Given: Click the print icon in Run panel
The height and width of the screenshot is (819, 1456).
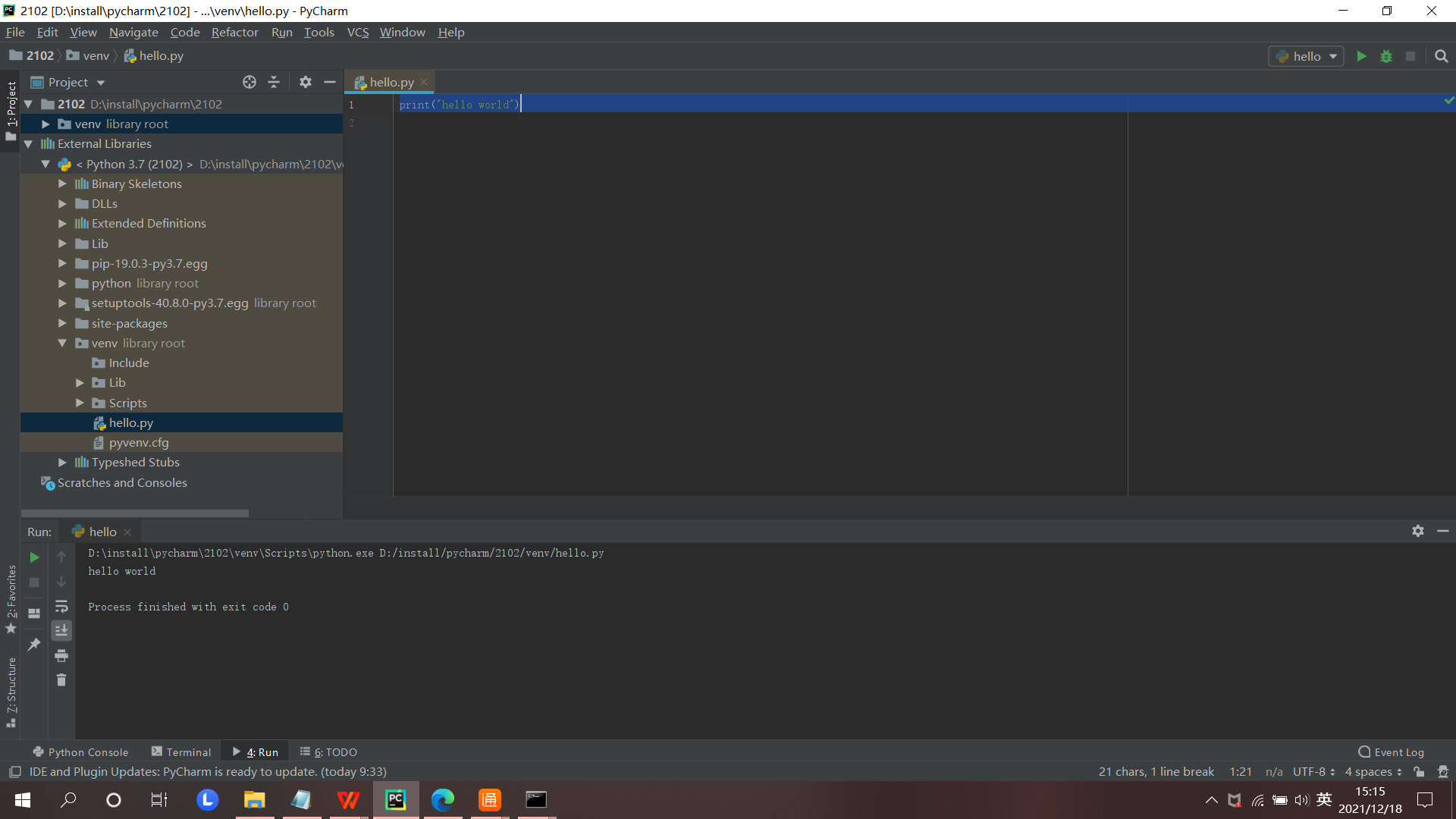Looking at the screenshot, I should [61, 656].
